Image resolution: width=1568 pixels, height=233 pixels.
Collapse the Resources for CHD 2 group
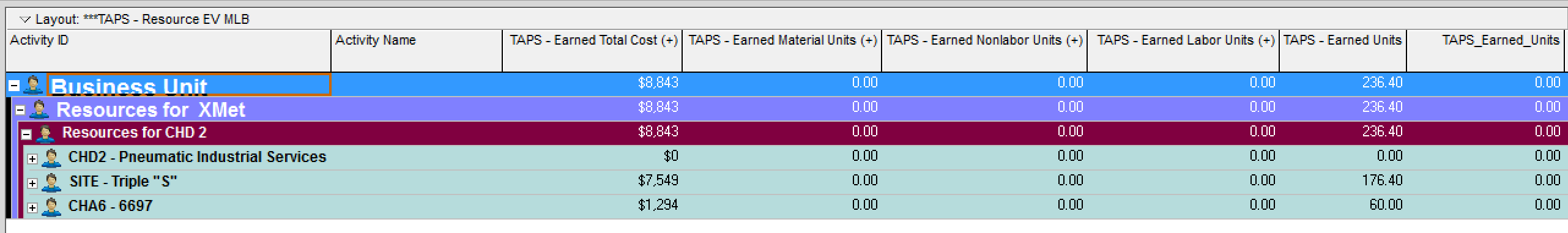[26, 134]
